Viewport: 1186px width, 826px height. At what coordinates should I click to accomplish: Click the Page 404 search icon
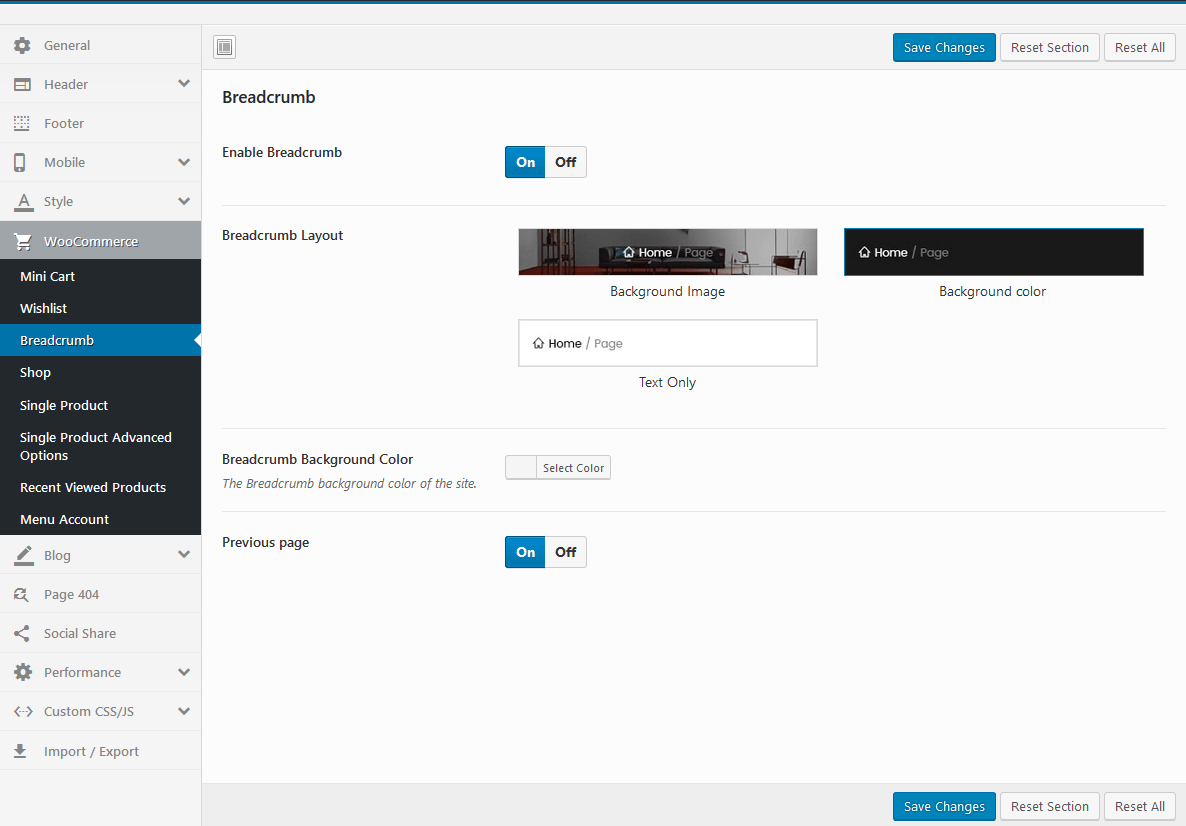tap(21, 595)
